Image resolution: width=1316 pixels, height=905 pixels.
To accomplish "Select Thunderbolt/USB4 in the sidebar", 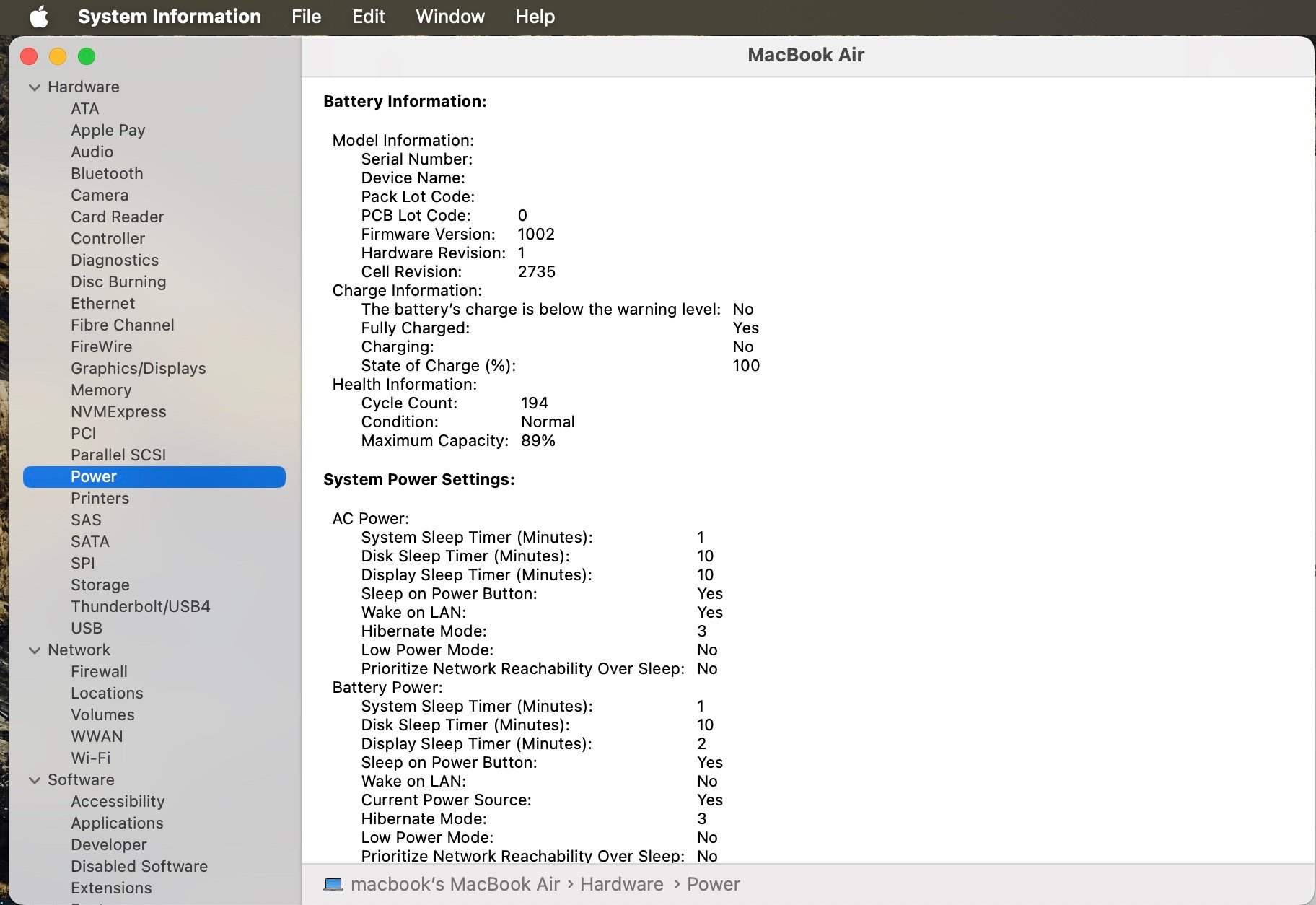I will [140, 607].
